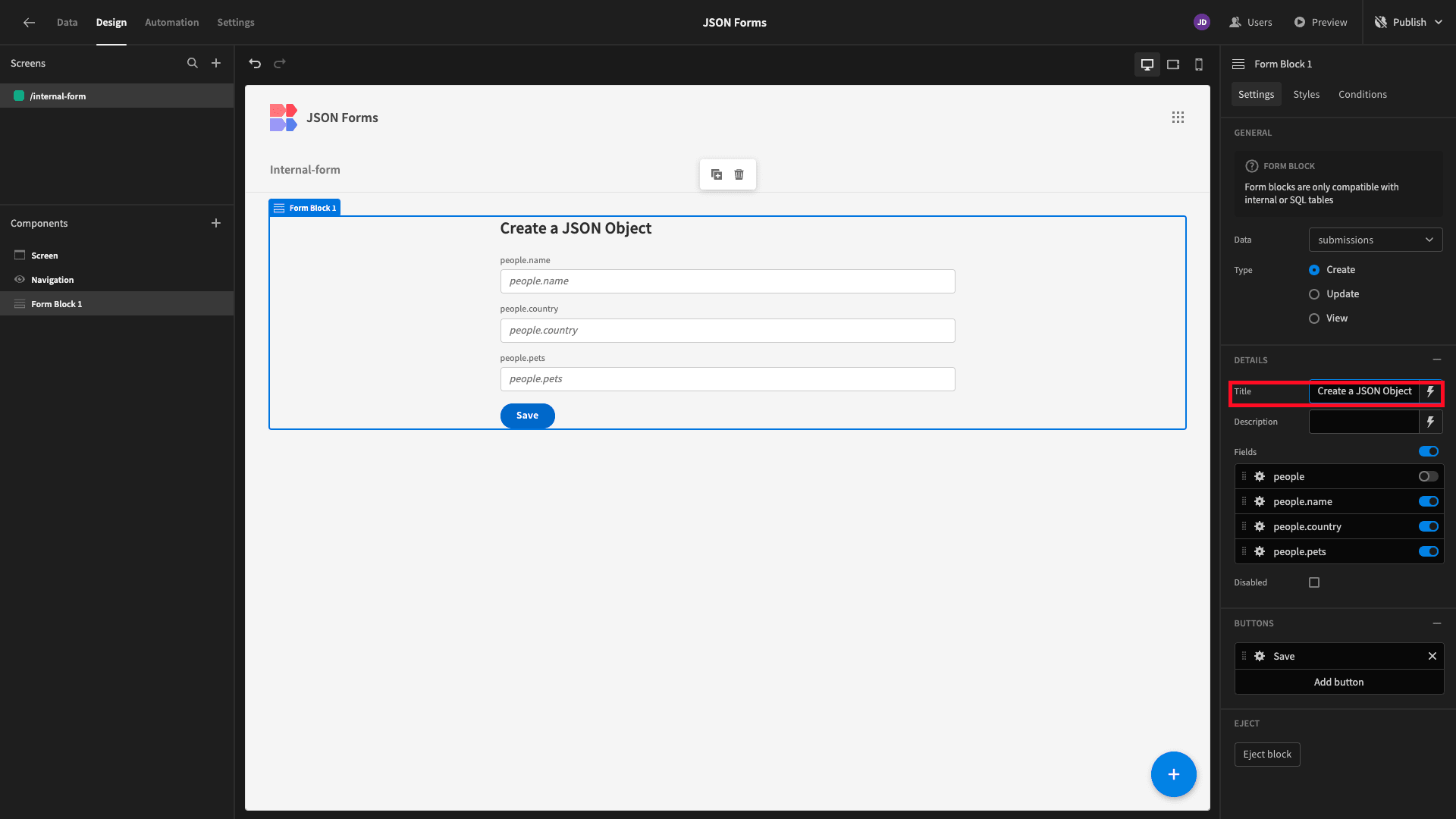Enable the people field toggle

click(x=1429, y=476)
